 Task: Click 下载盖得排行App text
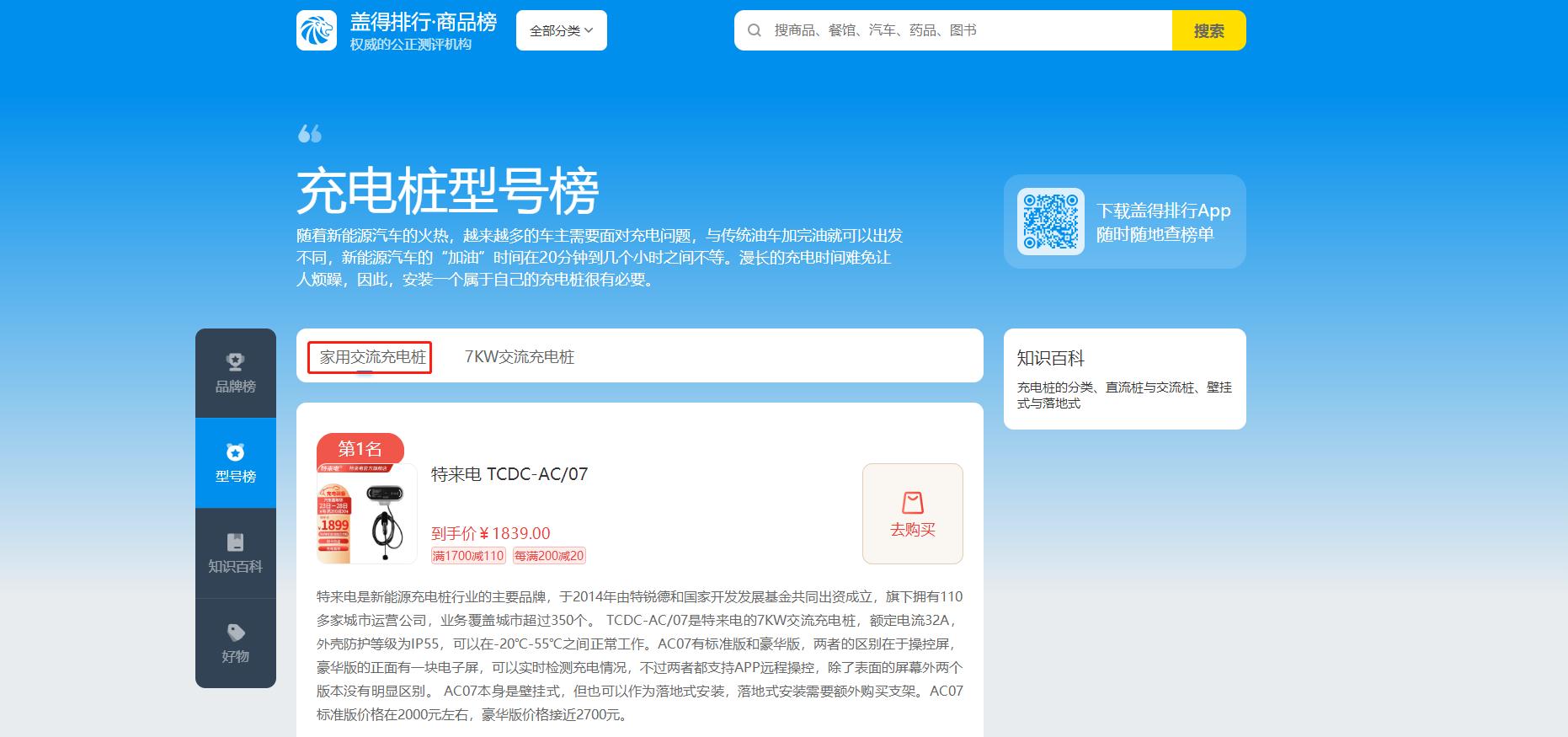coord(1164,211)
